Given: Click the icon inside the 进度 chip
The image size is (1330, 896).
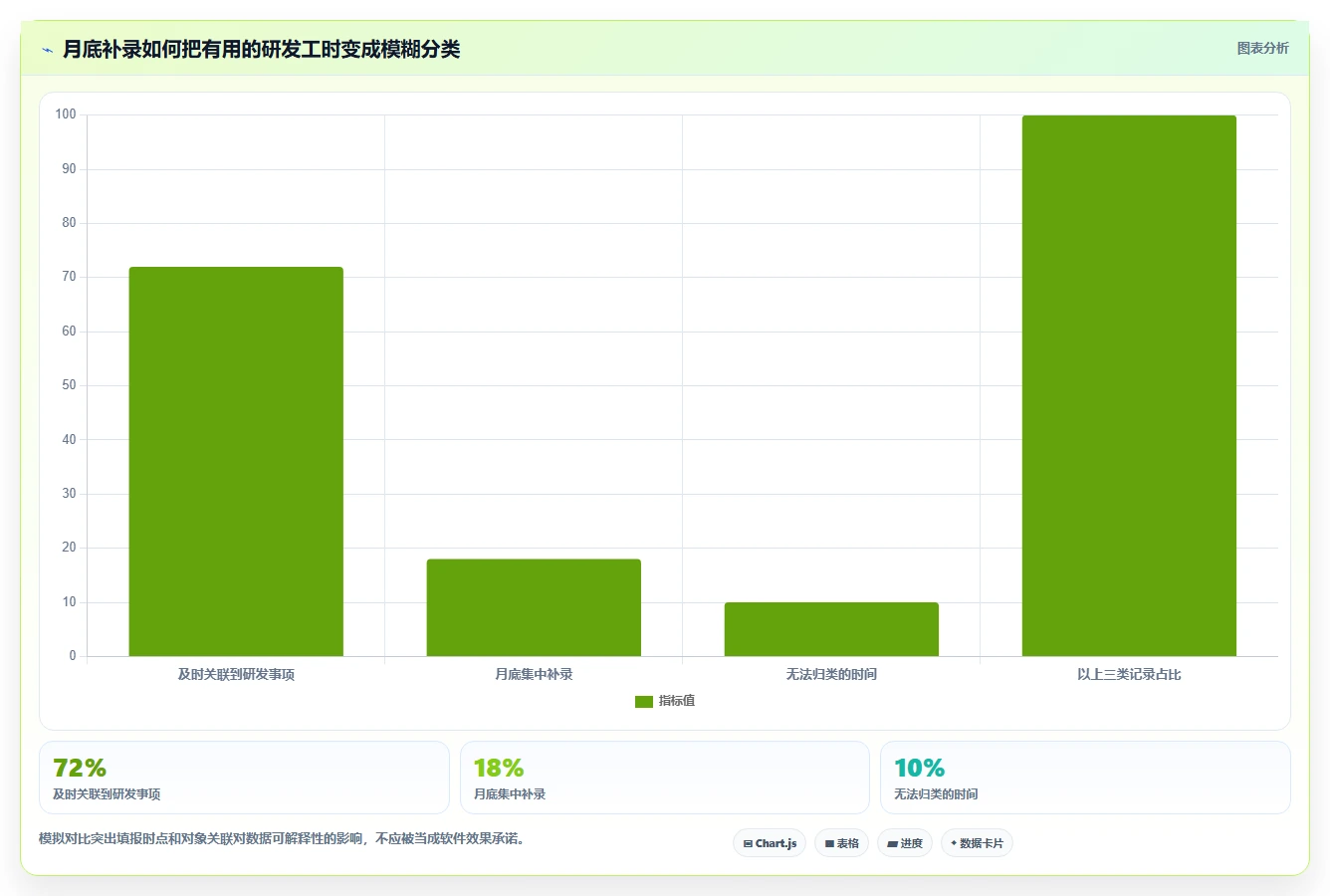Looking at the screenshot, I should coord(893,843).
